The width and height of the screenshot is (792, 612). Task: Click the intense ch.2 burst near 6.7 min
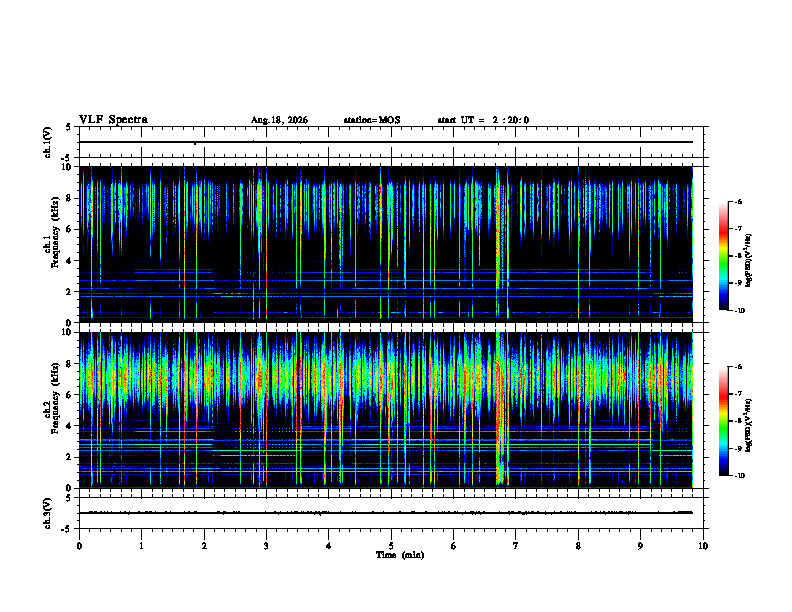pos(501,409)
